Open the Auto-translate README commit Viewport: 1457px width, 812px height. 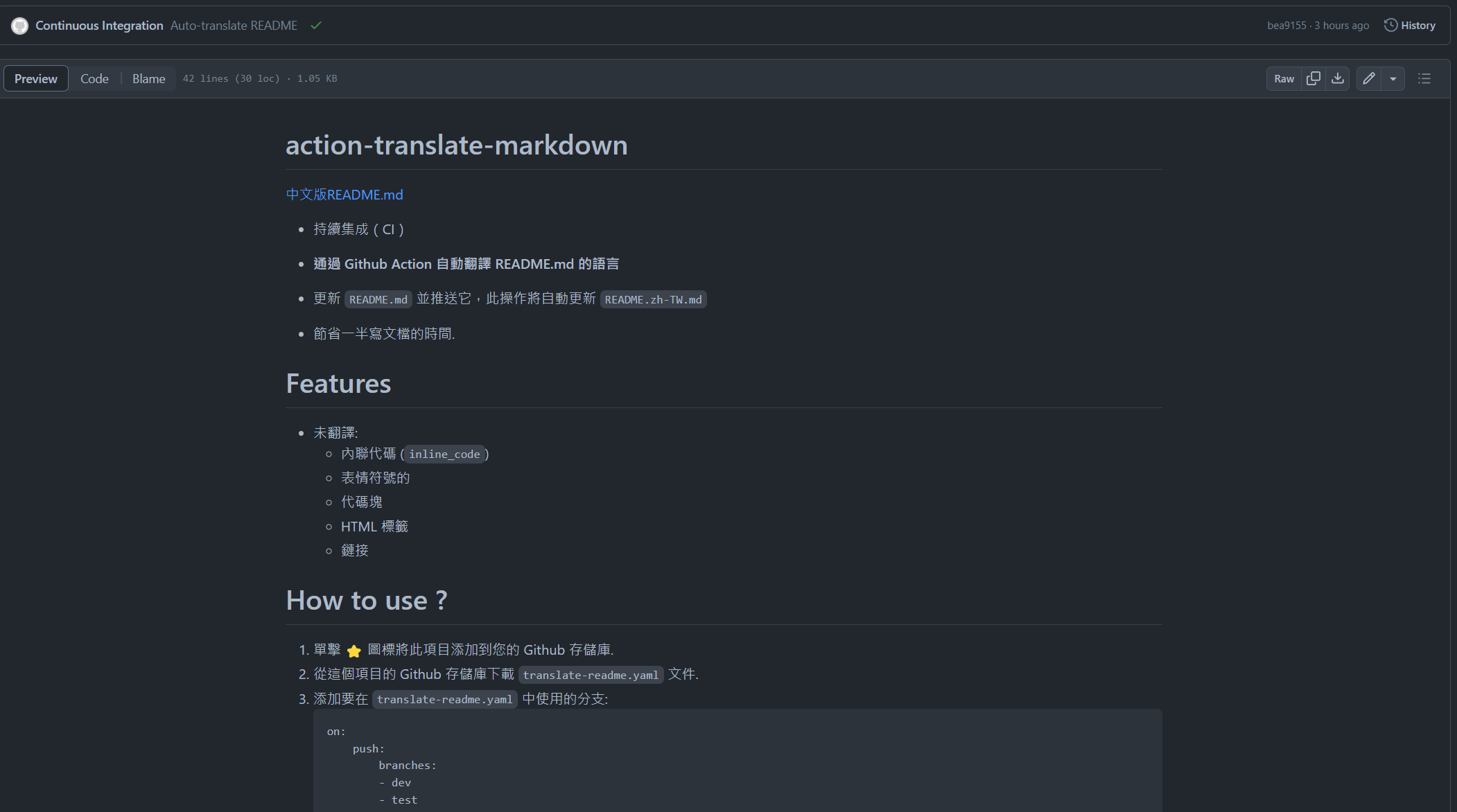[234, 25]
